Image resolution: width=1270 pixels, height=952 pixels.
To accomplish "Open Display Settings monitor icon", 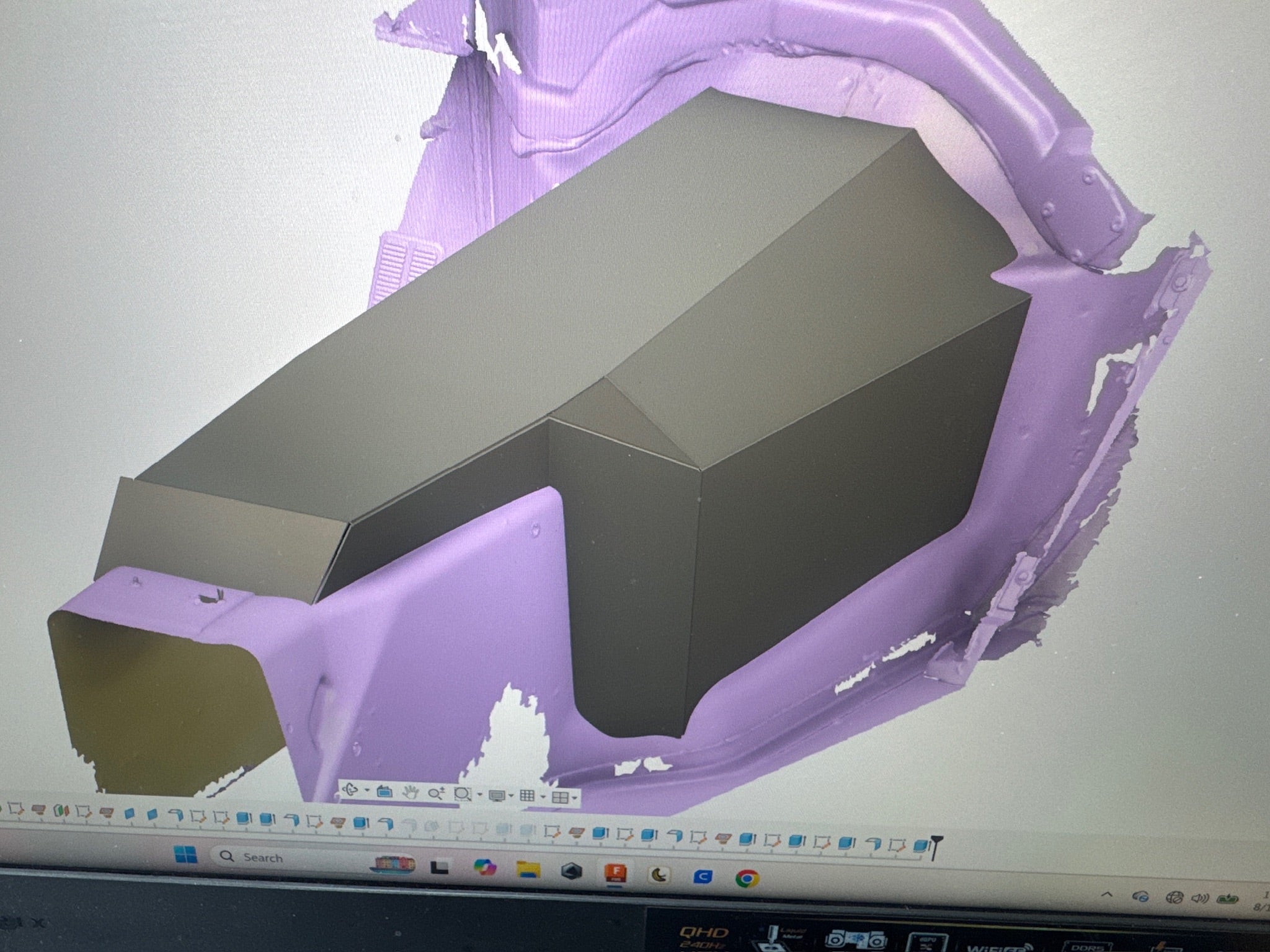I will click(x=497, y=795).
